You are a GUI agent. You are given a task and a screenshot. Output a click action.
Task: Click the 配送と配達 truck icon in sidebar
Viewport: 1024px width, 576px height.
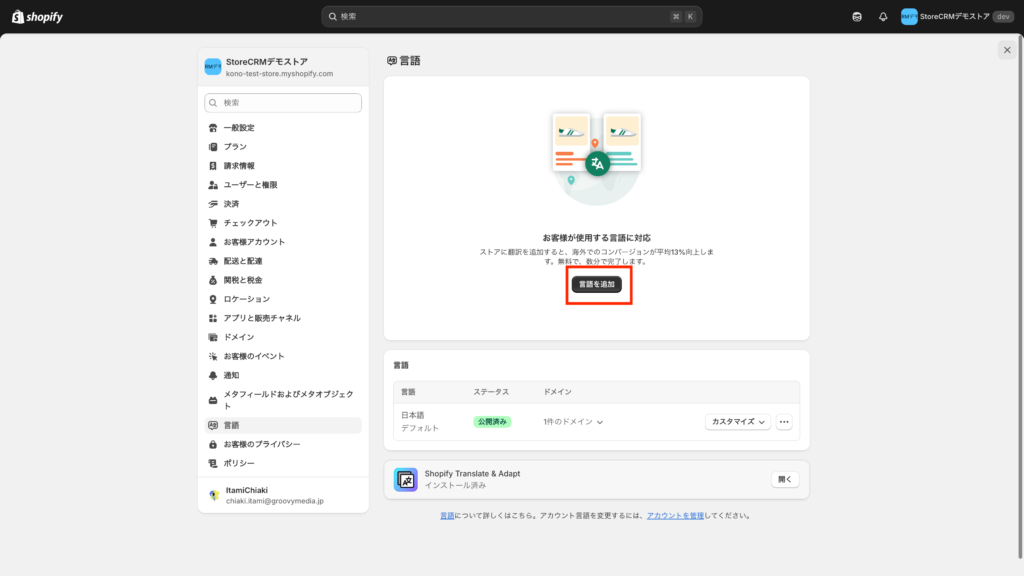(x=213, y=261)
